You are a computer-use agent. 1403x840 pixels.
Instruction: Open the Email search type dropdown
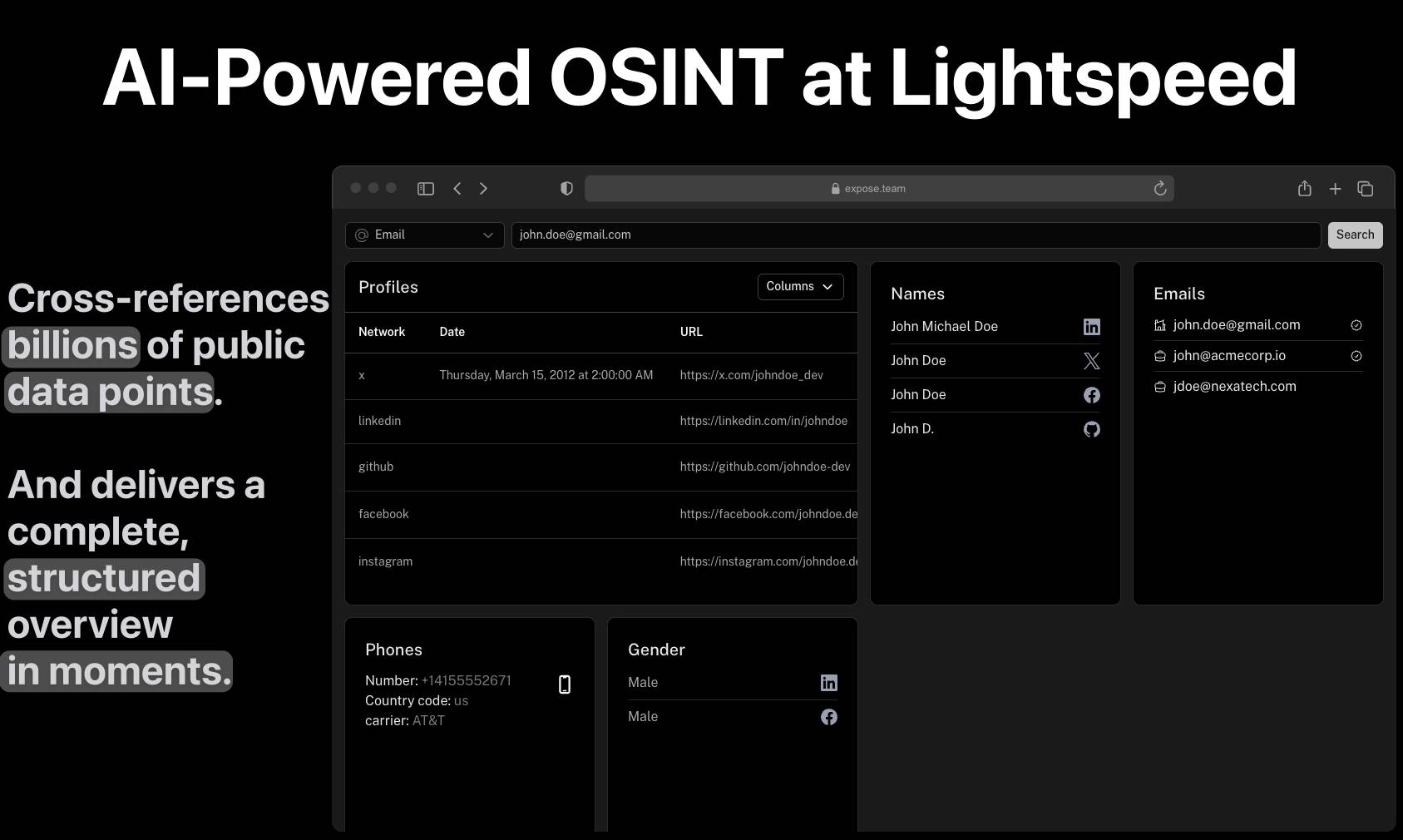coord(424,235)
